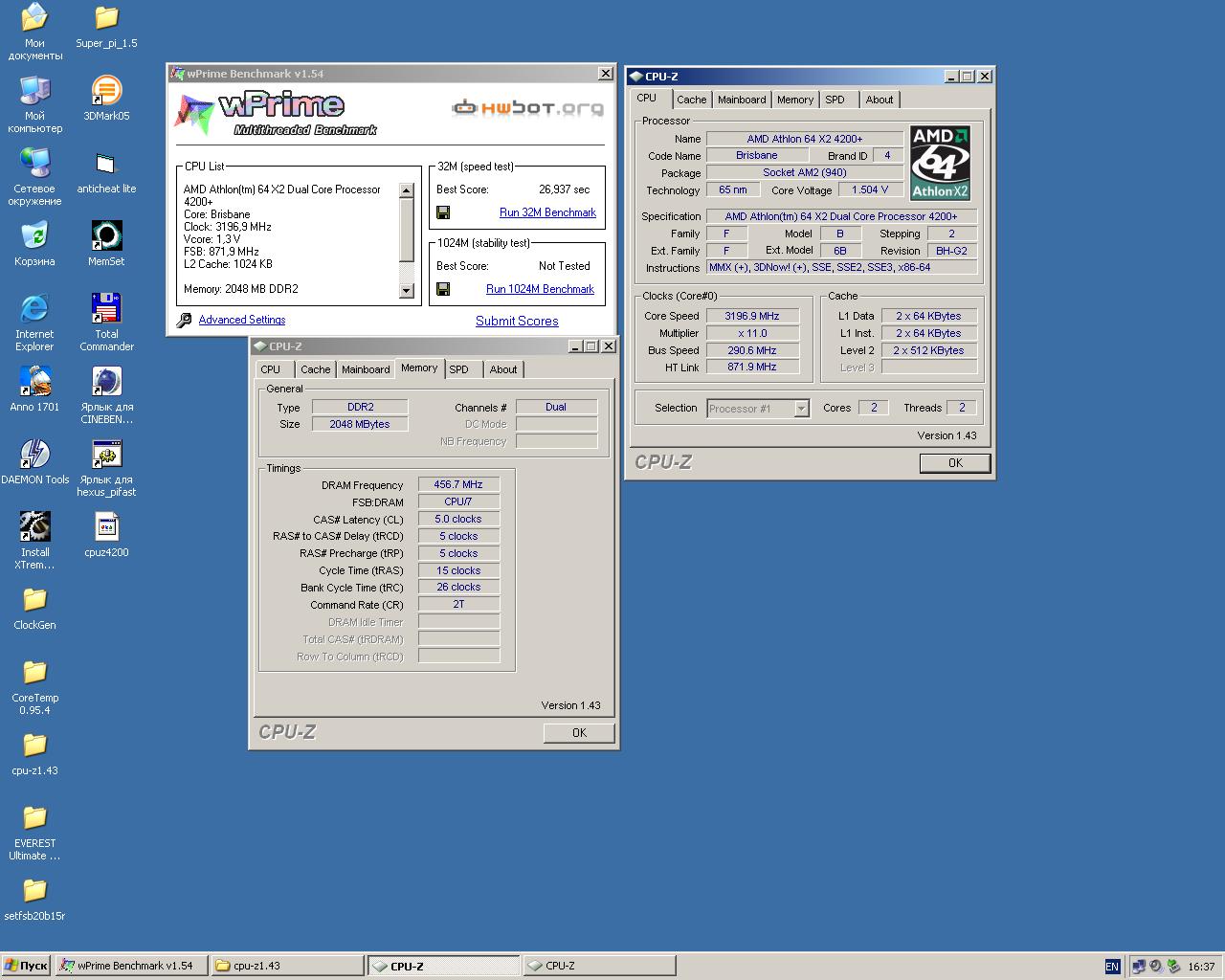
Task: Click the Core Voltage 1.504 V field
Action: [870, 189]
